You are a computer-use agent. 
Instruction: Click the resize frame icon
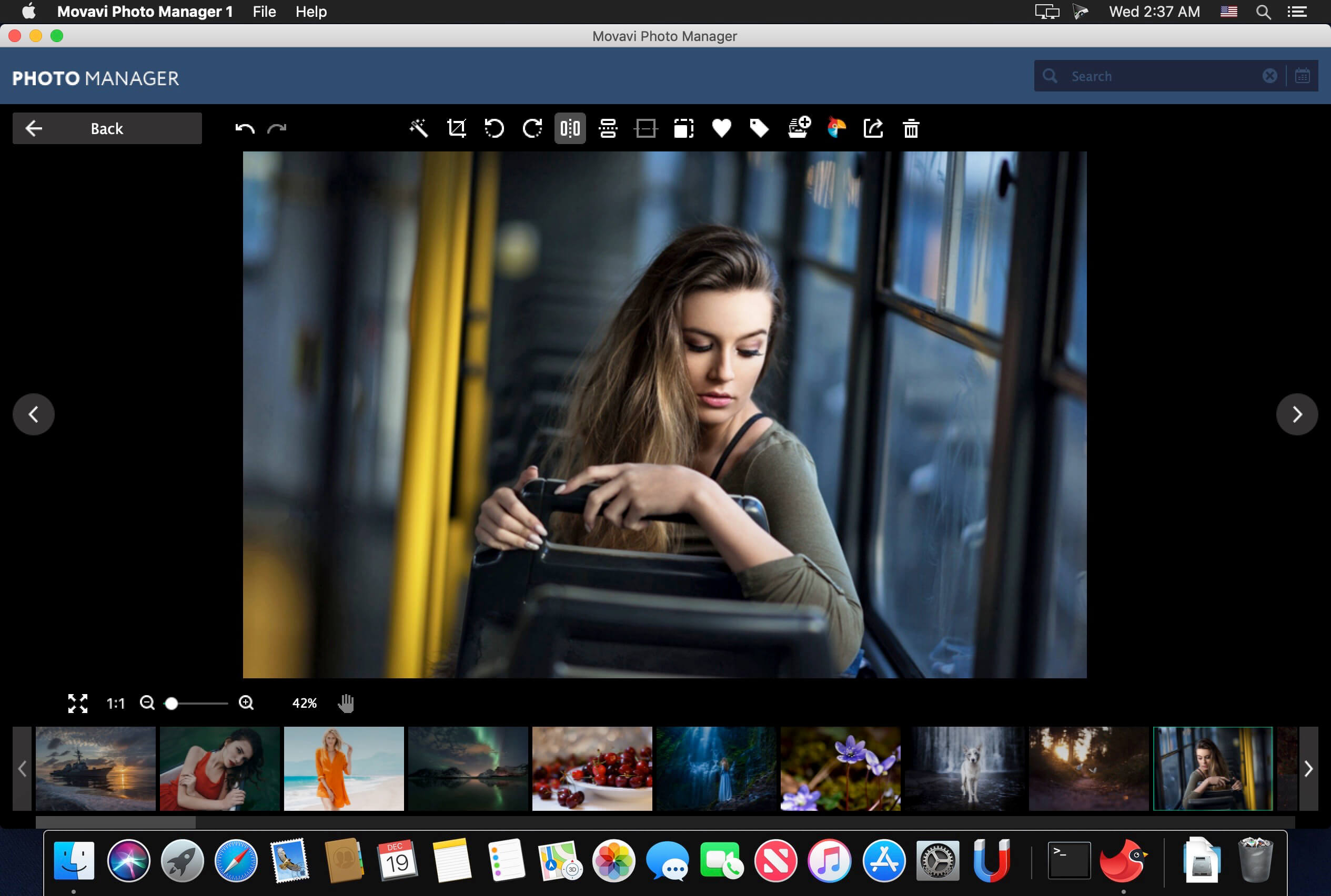pyautogui.click(x=684, y=128)
